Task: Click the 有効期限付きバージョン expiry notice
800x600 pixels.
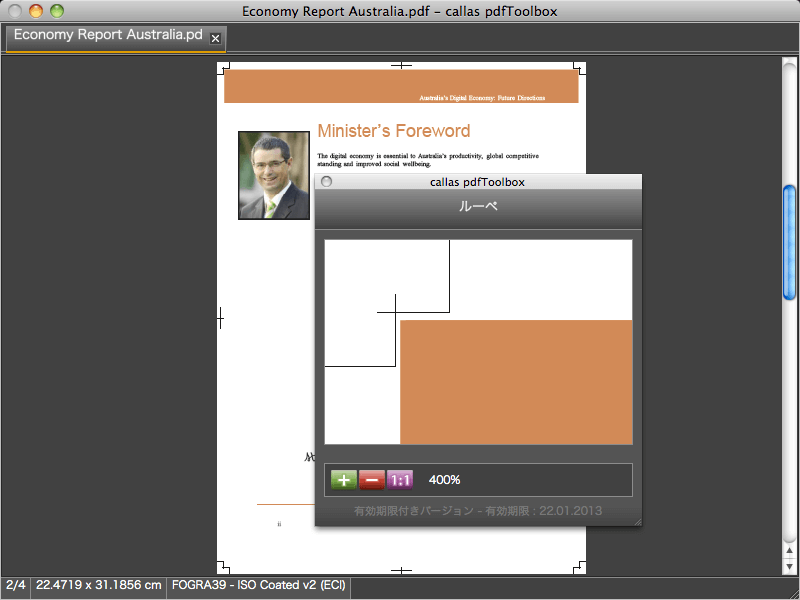Action: [x=478, y=511]
